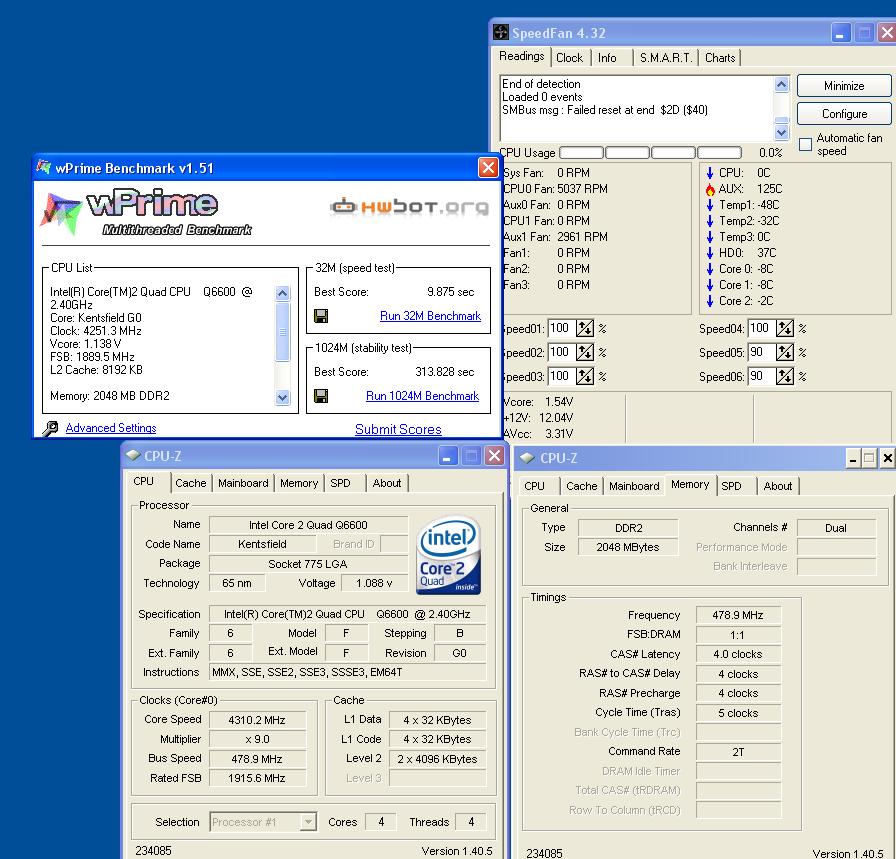Adjust the Speed04 spinner arrows
This screenshot has height=859, width=896.
785,328
